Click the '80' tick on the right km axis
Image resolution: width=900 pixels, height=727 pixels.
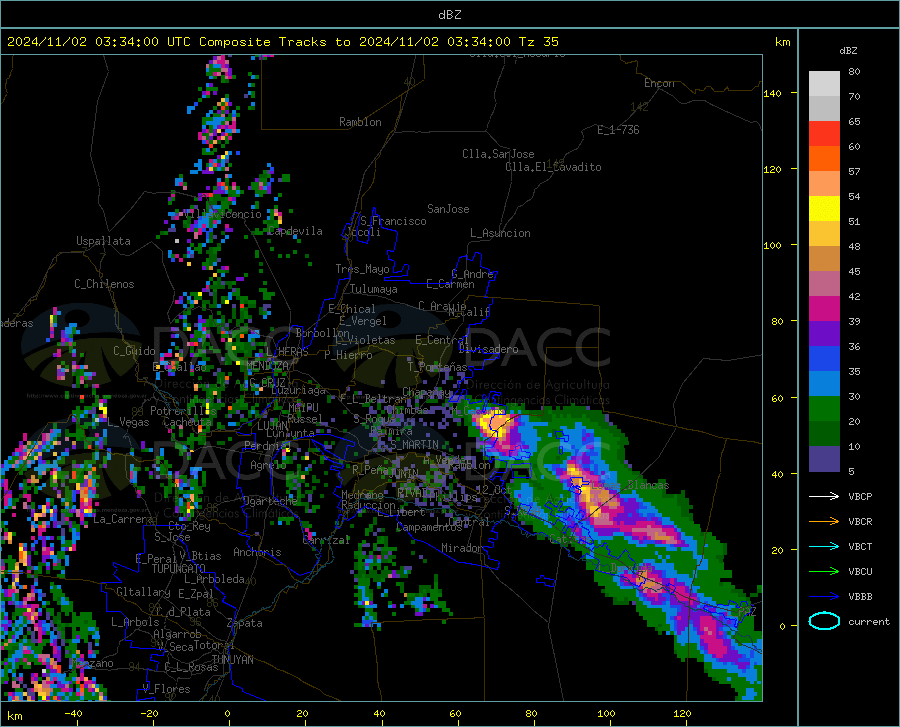777,321
